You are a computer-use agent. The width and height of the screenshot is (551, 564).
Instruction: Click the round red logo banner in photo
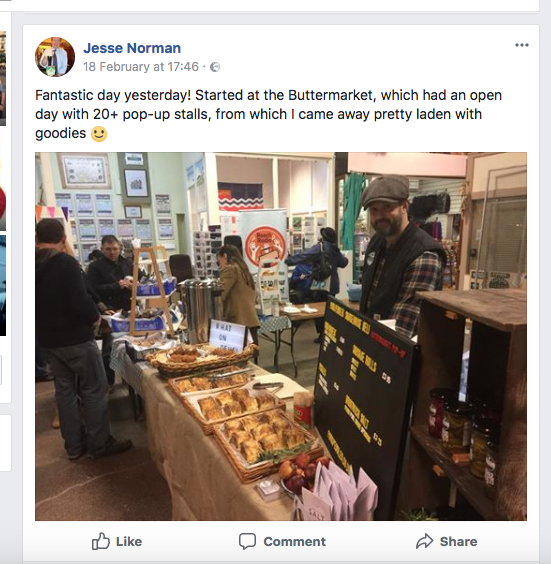pos(265,246)
